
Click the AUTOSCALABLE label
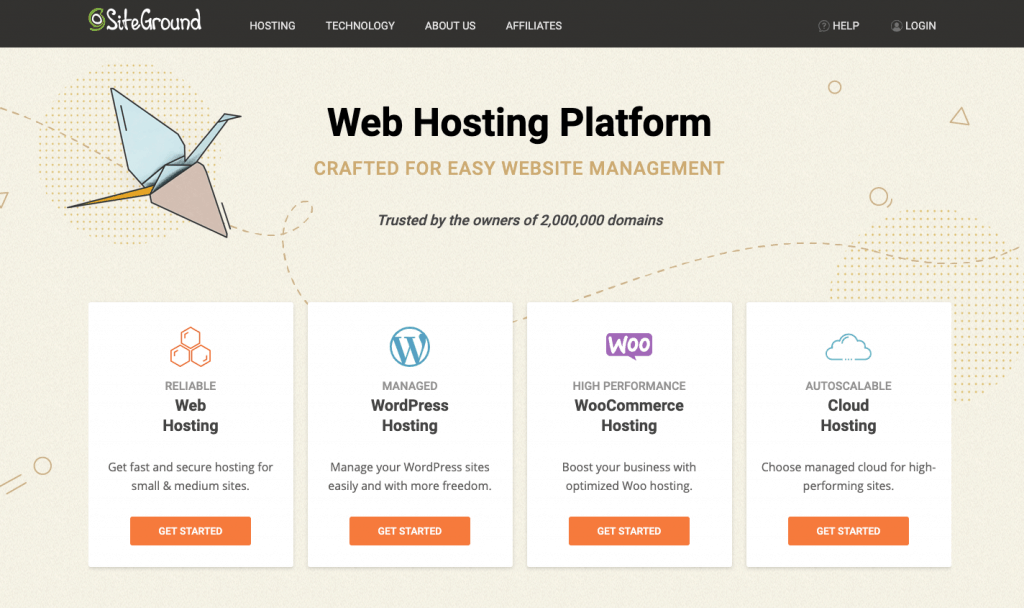pos(848,386)
